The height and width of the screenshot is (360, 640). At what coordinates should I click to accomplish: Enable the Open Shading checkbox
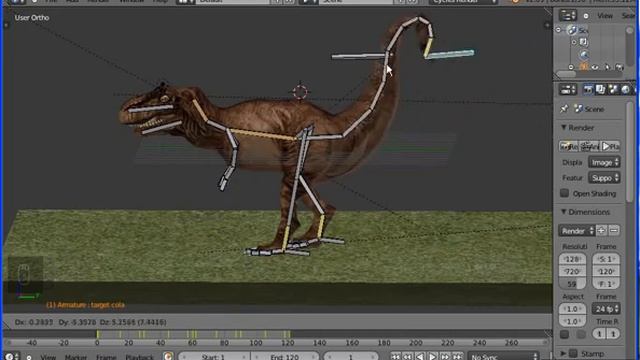click(x=564, y=193)
